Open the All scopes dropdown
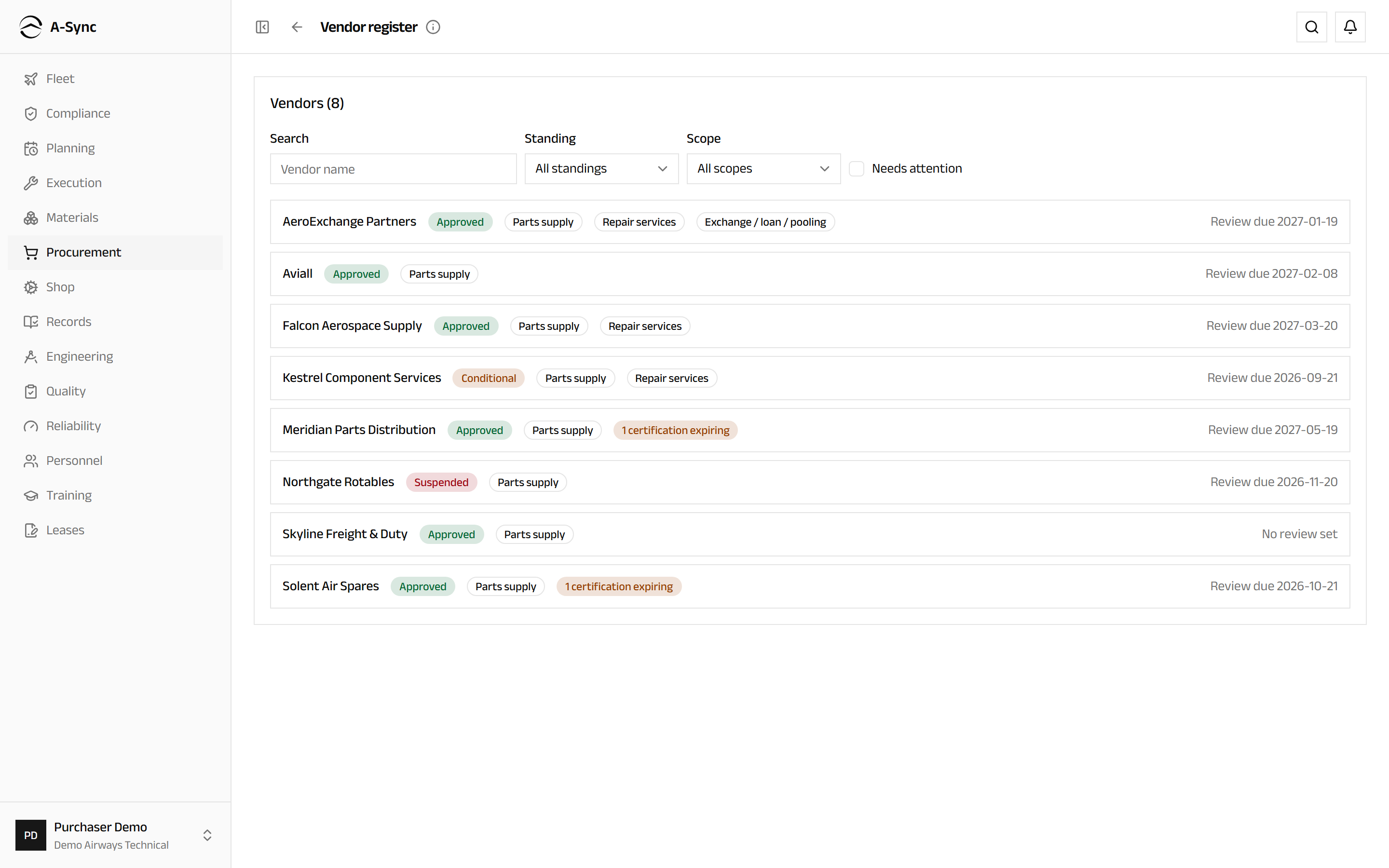 coord(763,169)
